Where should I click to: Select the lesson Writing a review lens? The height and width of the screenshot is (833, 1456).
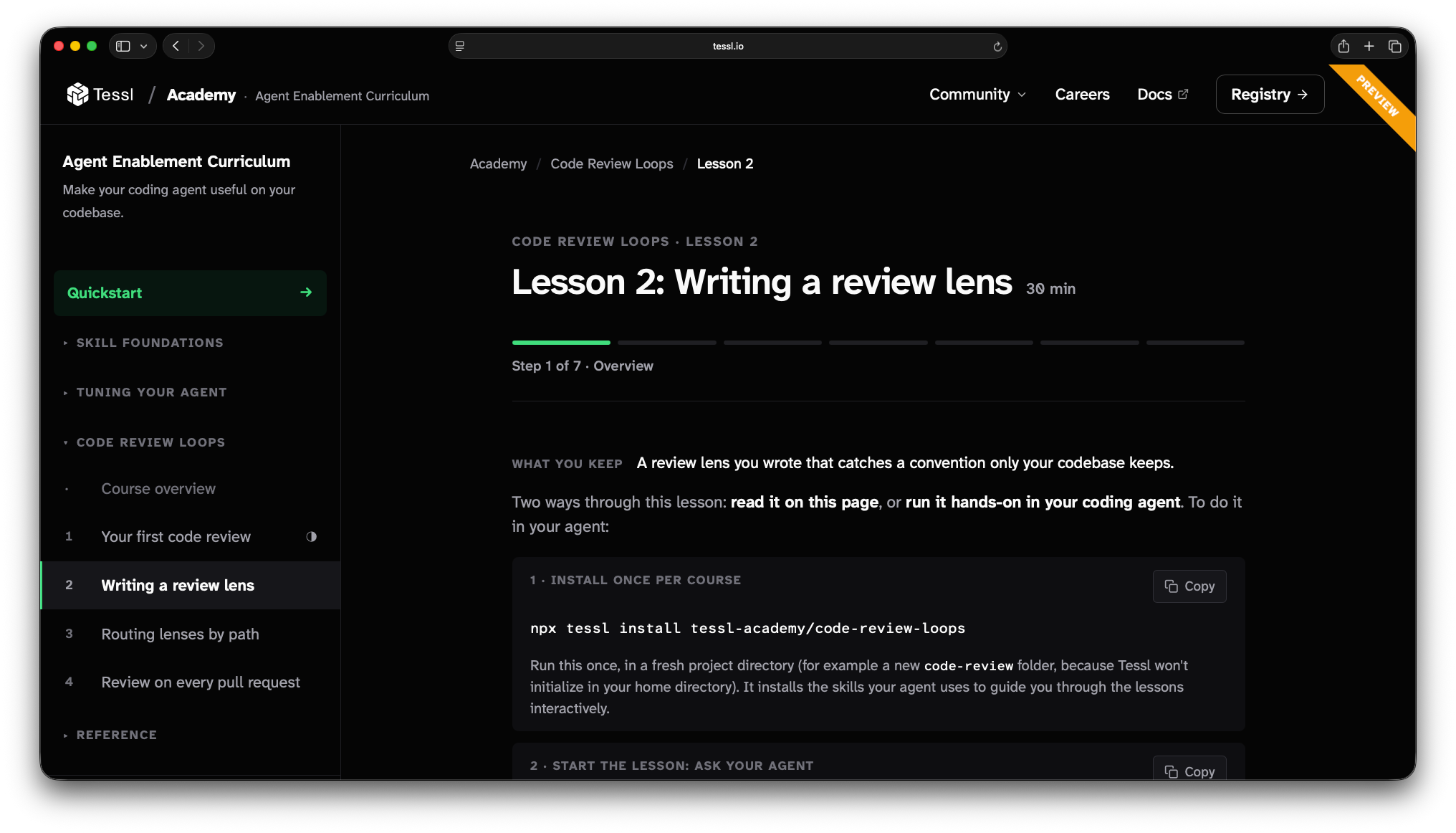(x=190, y=586)
